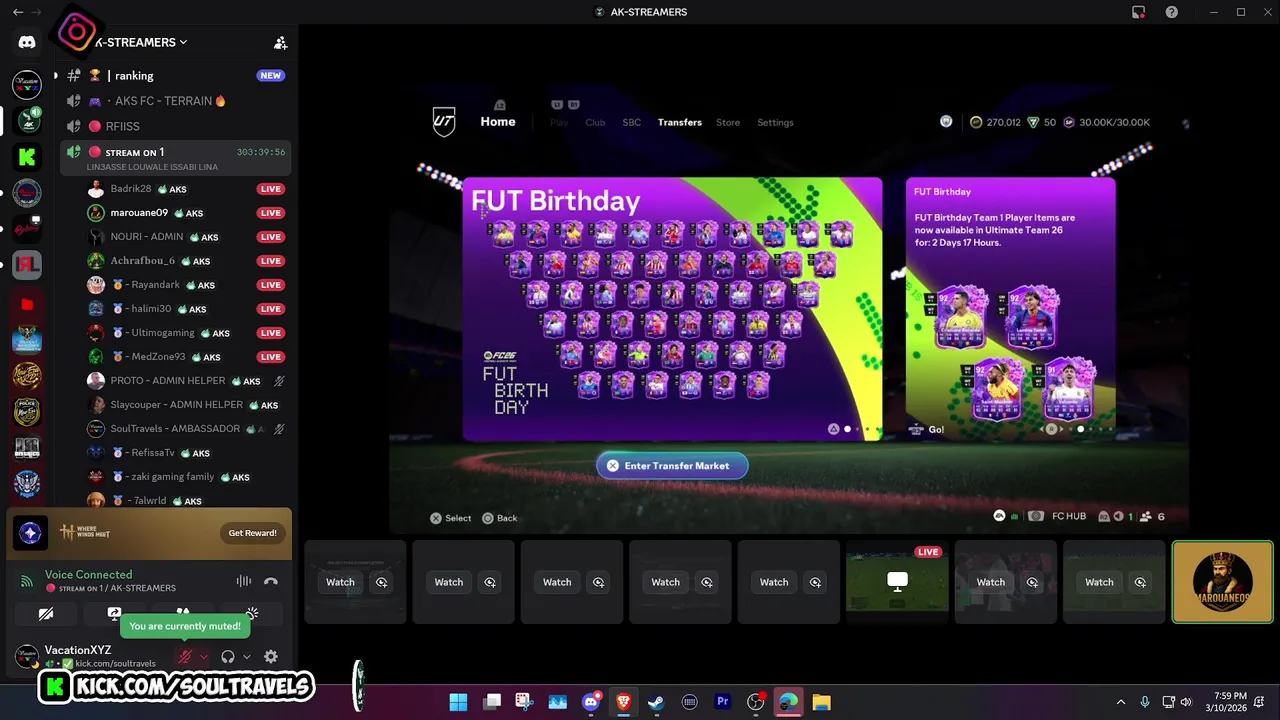The width and height of the screenshot is (1280, 720).
Task: Open the Discord help icon in title bar
Action: tap(1171, 12)
